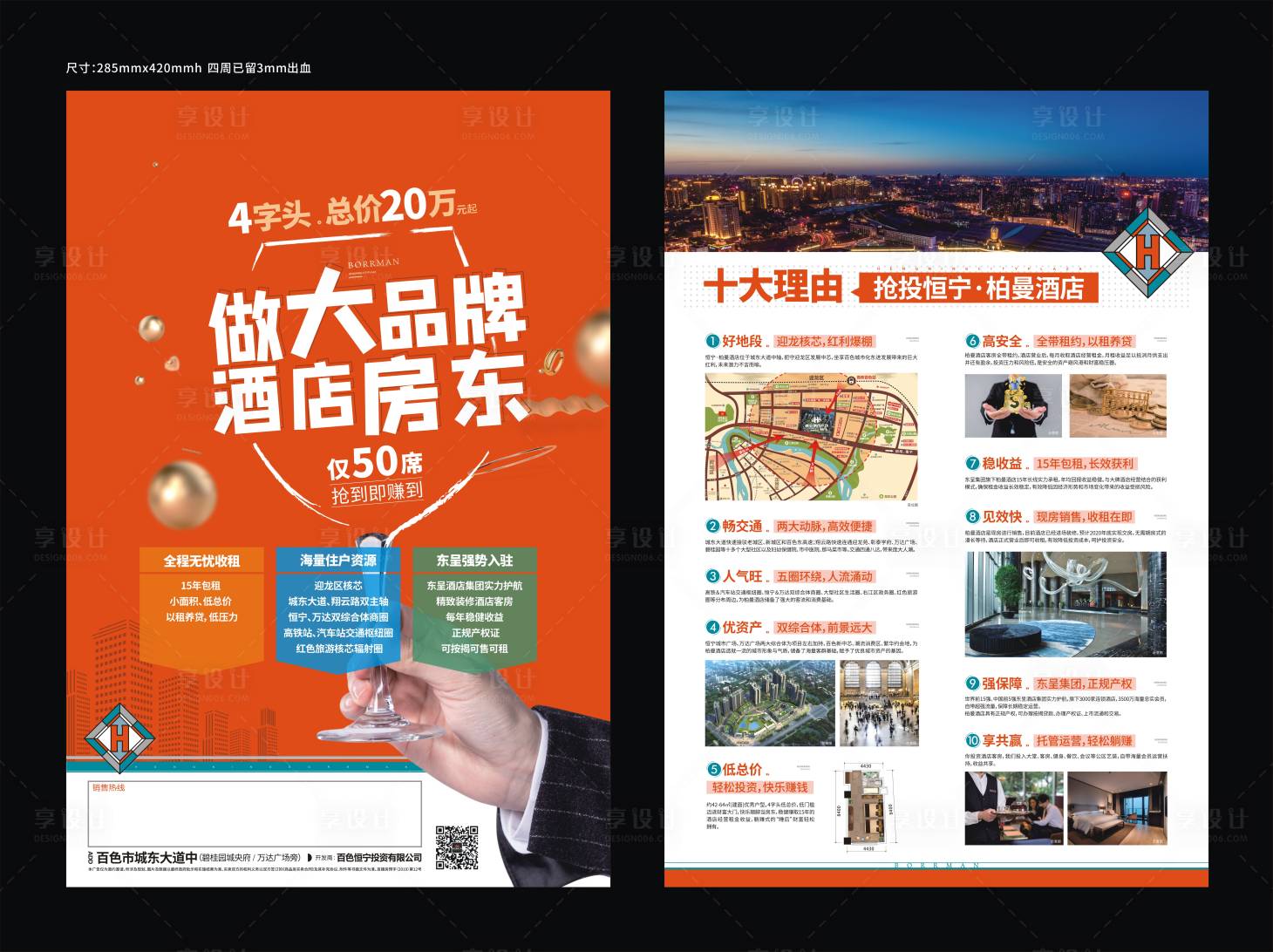Click the 东呈强势入驻 green banner header
1273x952 pixels.
[475, 561]
